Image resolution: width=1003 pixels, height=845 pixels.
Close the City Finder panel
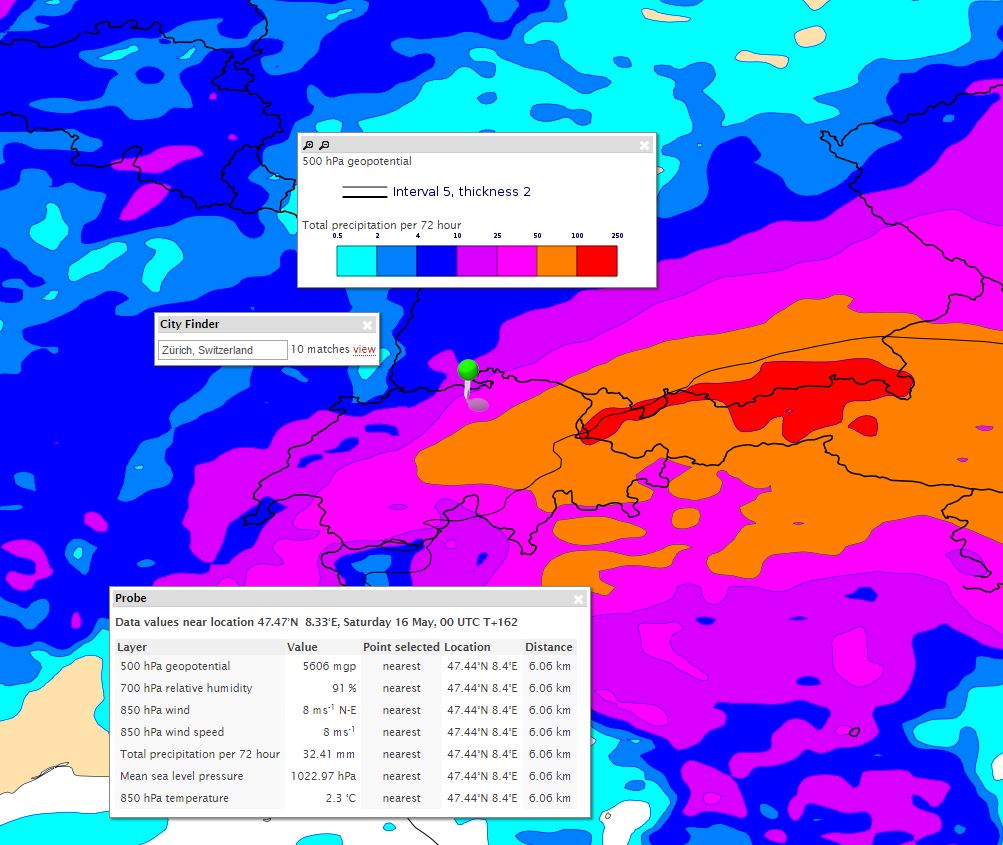pos(367,325)
